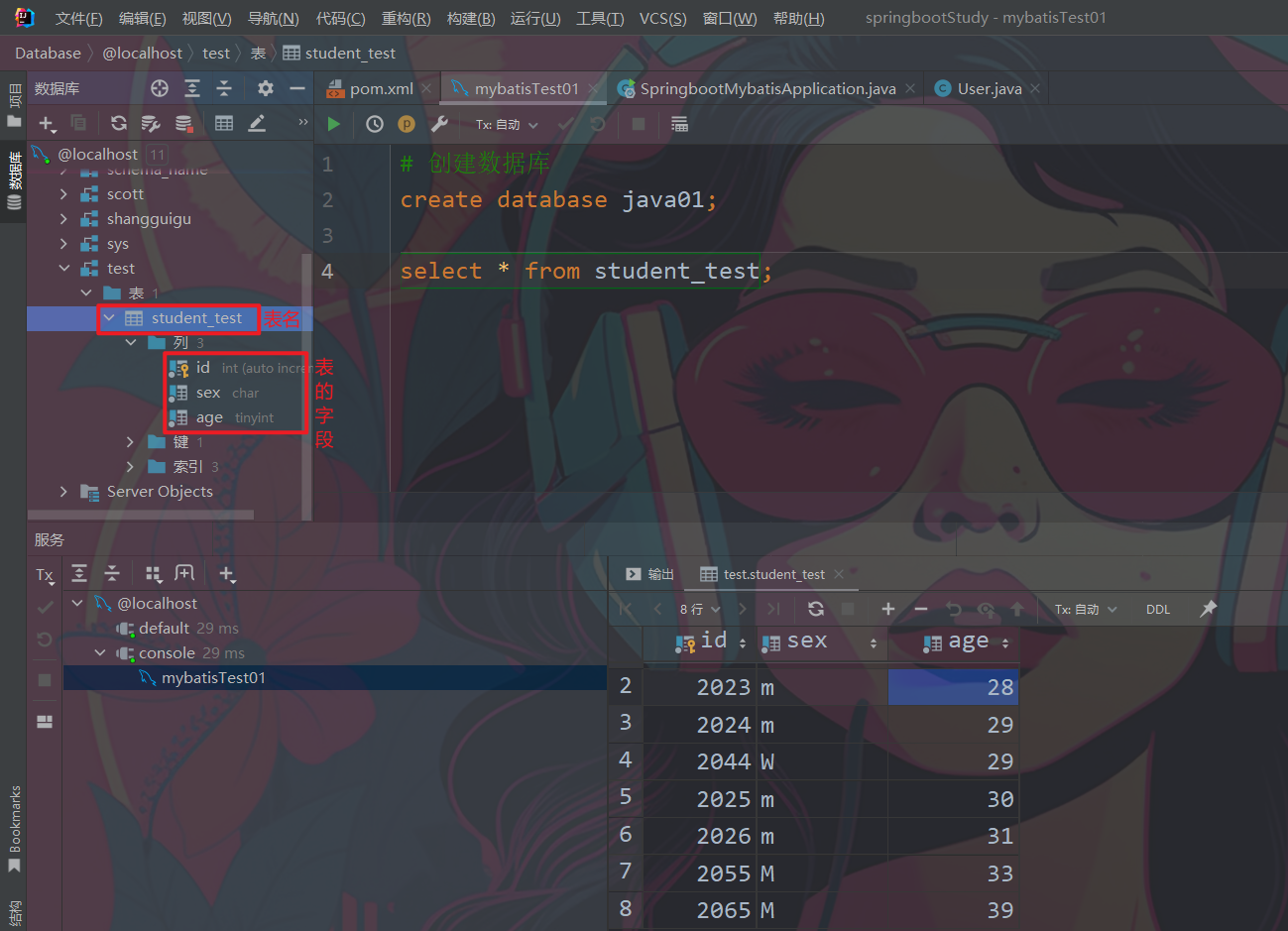Click the select-opened-file target icon in Database panel

pyautogui.click(x=160, y=88)
